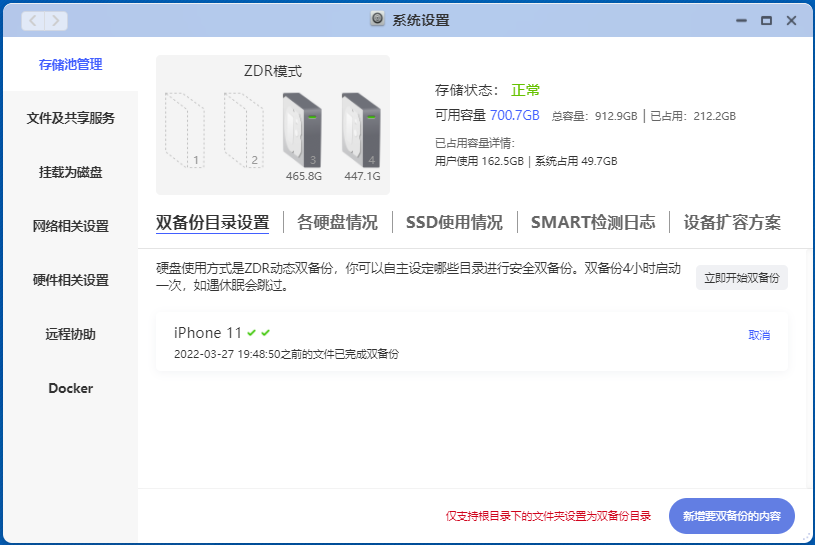Select empty disk slot 1
Image resolution: width=815 pixels, height=545 pixels.
(185, 129)
